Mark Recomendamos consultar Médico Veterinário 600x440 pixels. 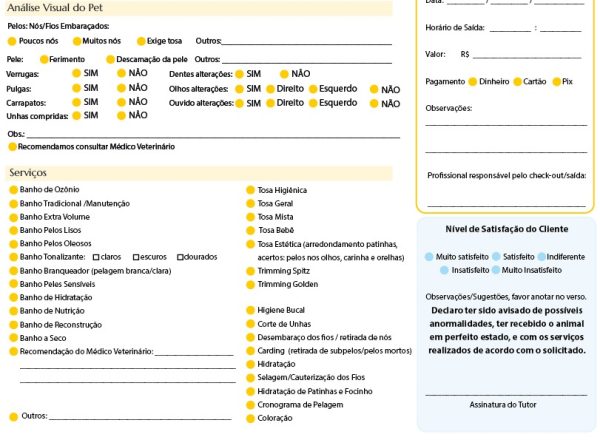12,147
